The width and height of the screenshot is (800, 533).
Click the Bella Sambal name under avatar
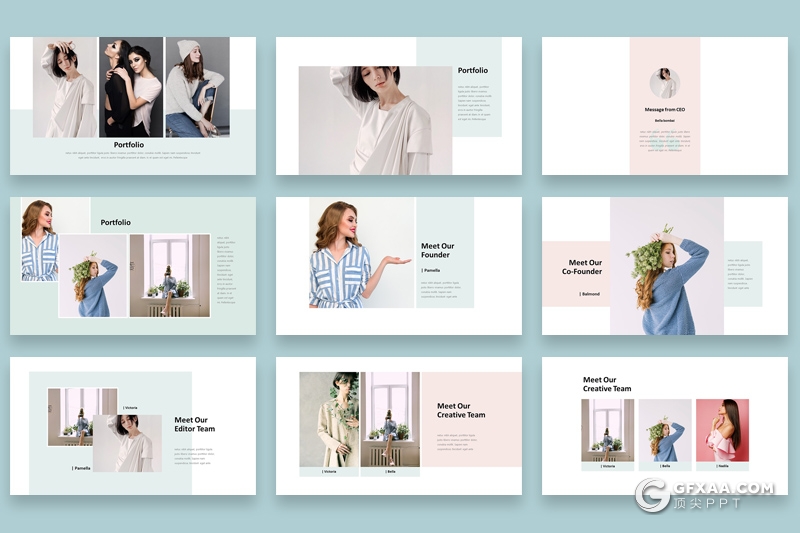tap(664, 120)
